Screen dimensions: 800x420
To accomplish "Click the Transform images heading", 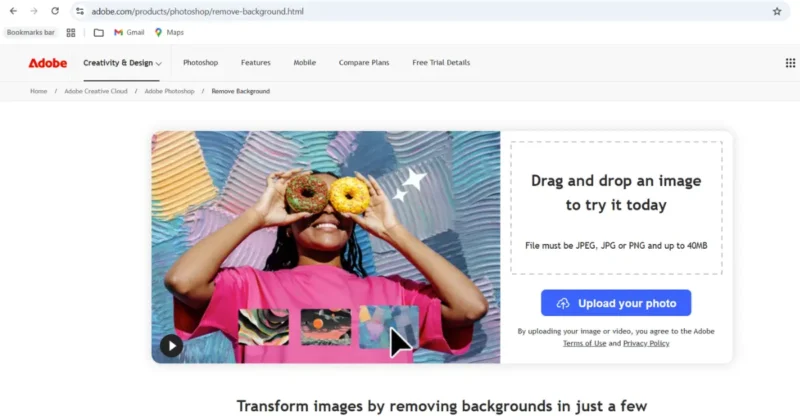I will (441, 406).
